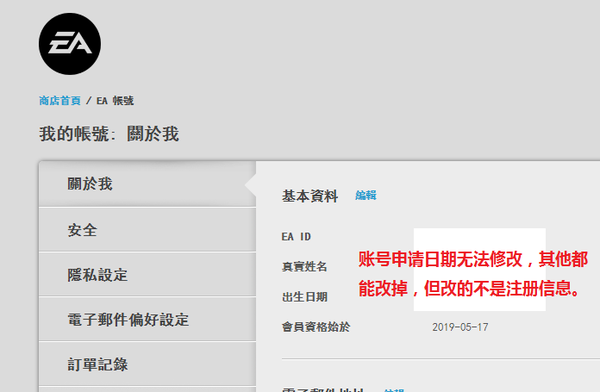This screenshot has height=392, width=600.
Task: Go to the 隱私設定 tab
Action: point(147,275)
